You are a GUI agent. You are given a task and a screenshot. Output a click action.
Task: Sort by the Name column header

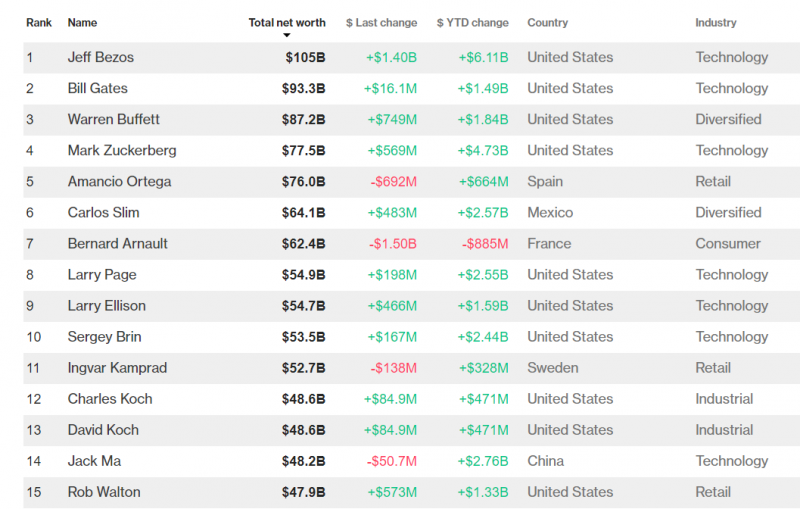(x=84, y=22)
